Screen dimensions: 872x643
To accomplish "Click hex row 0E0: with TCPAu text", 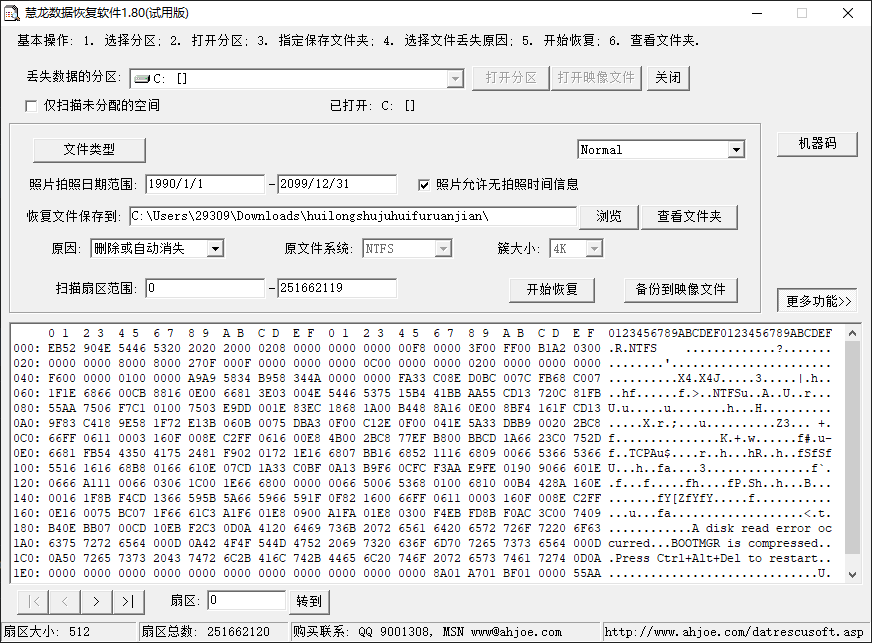I will (x=423, y=454).
